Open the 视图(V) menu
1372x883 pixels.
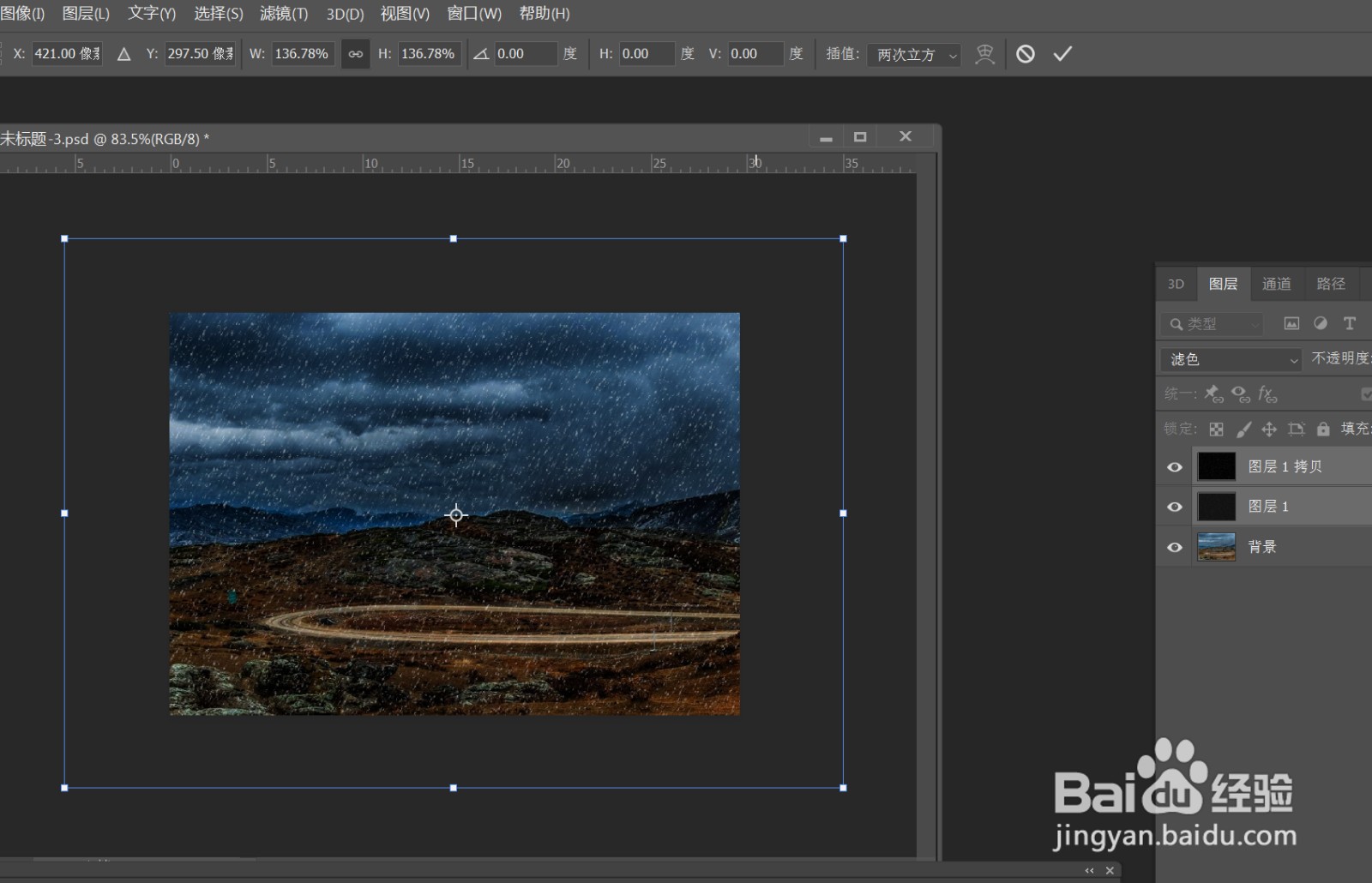405,14
